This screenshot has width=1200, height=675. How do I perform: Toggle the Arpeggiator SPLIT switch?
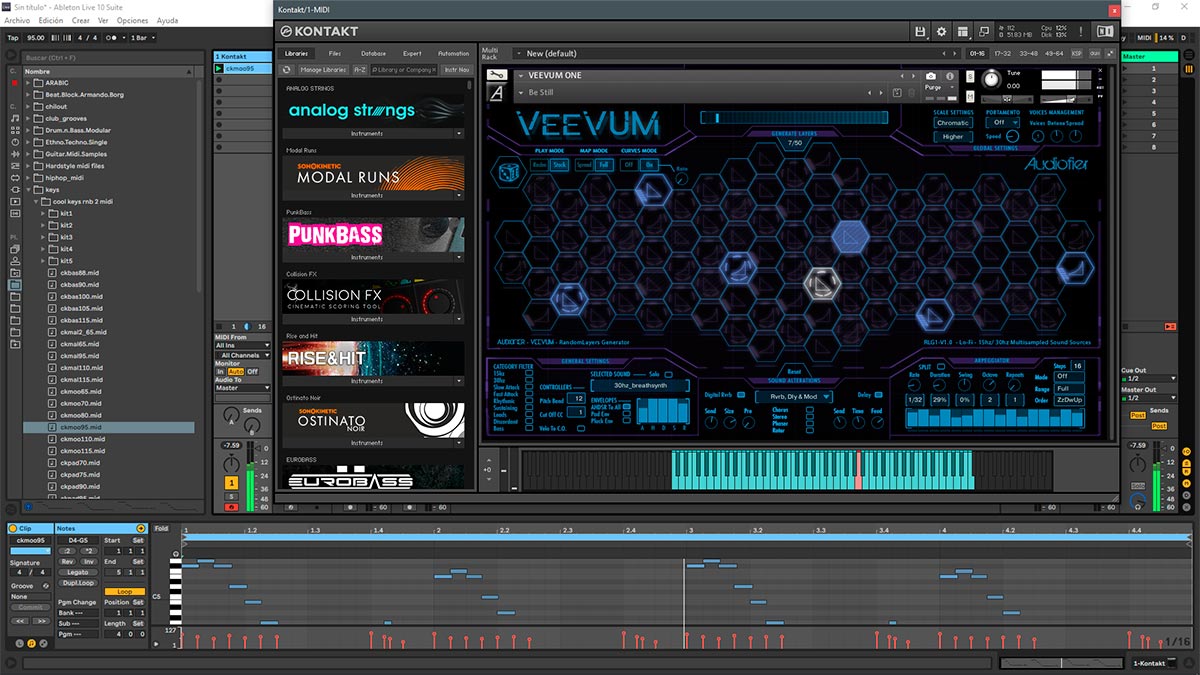[940, 367]
